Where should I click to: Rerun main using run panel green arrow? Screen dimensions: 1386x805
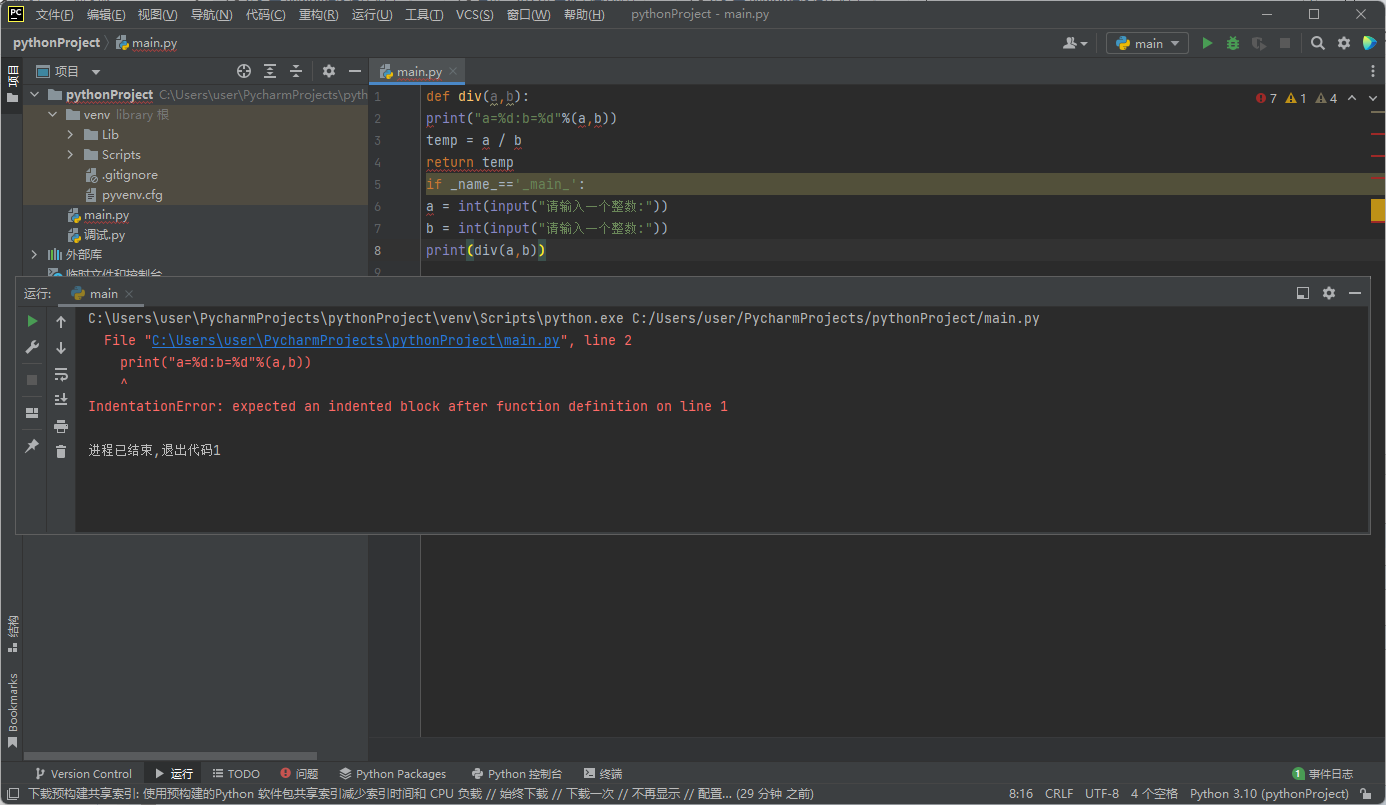[32, 321]
